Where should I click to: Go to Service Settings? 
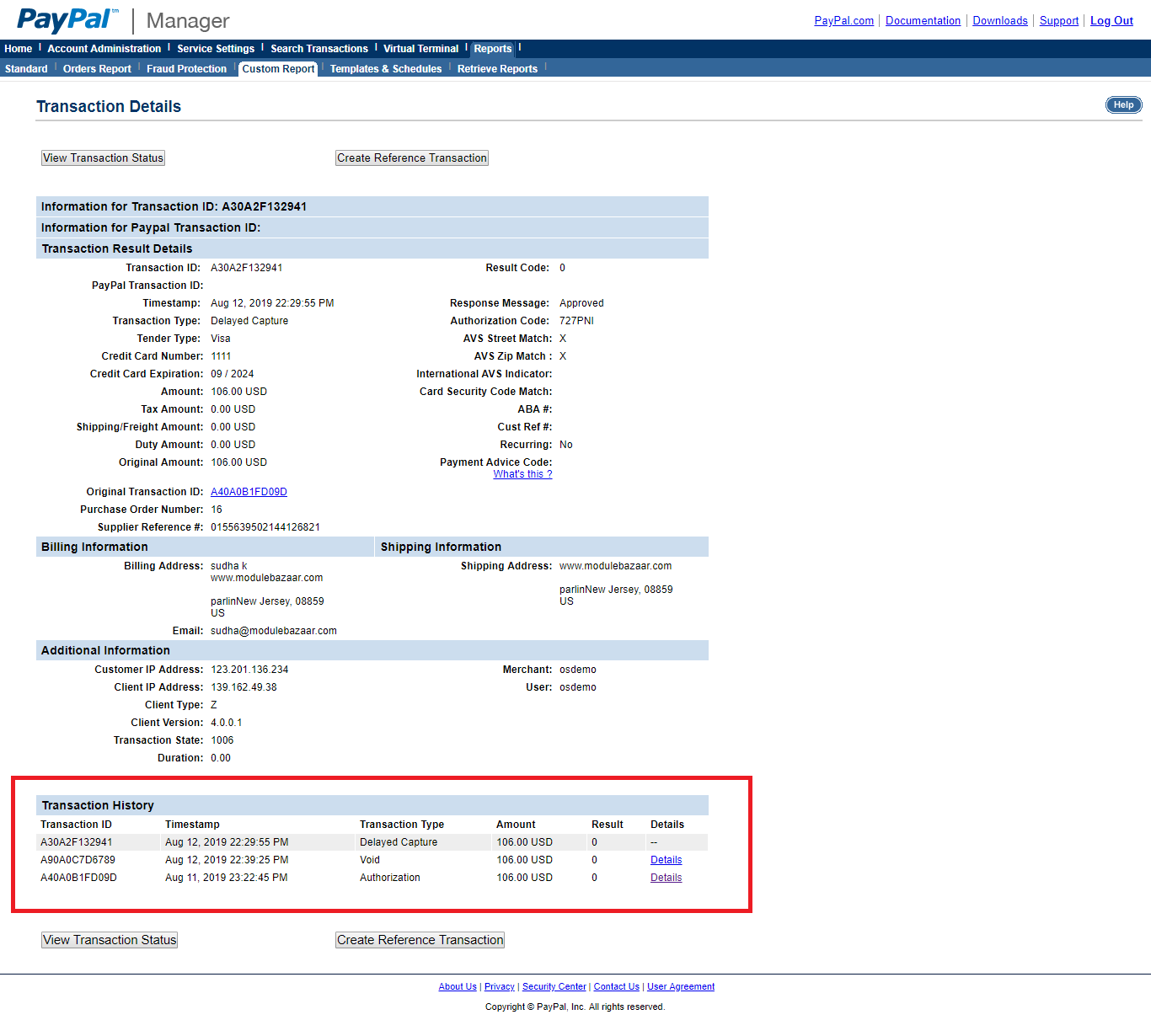pos(216,49)
